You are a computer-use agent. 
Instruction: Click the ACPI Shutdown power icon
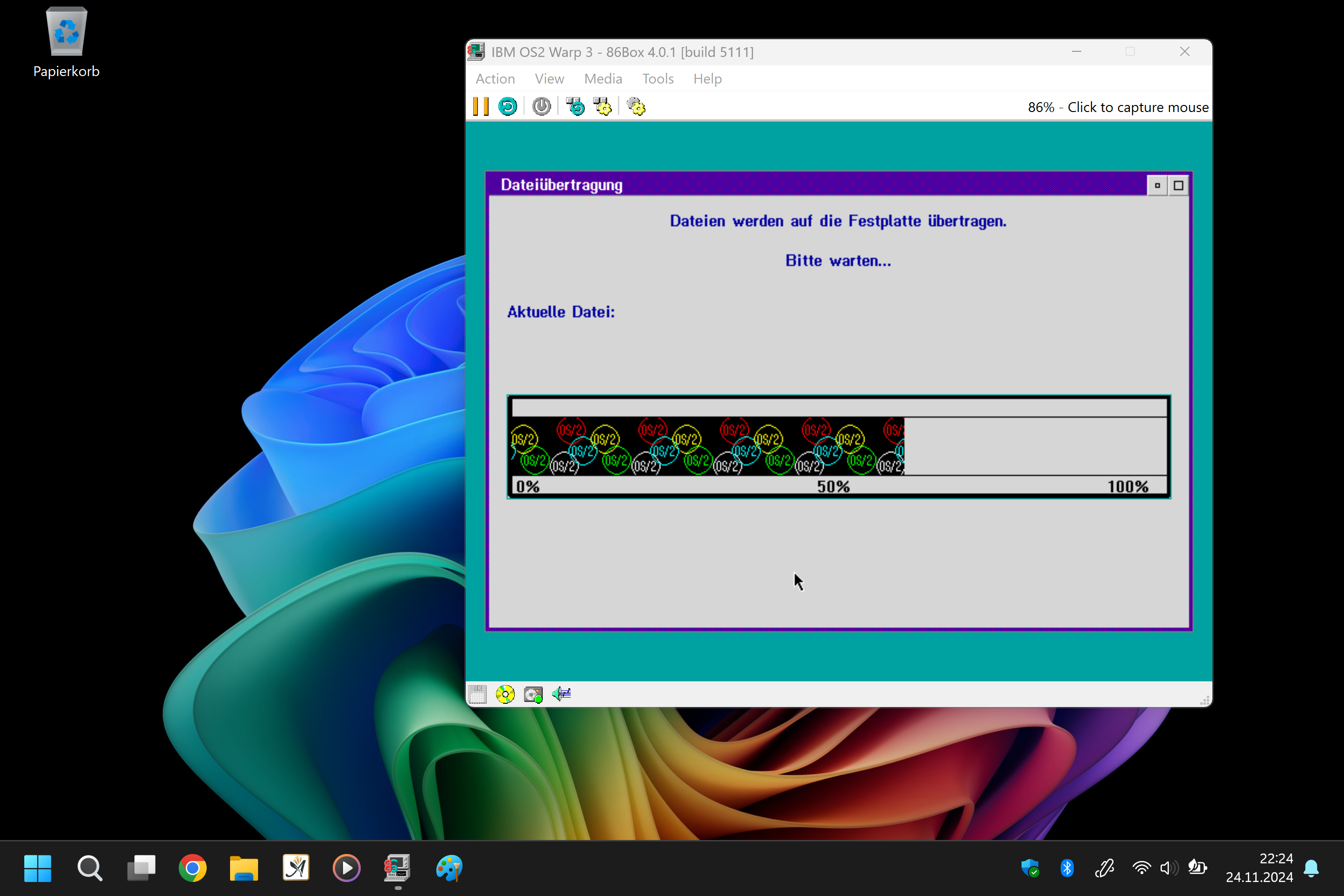(541, 106)
